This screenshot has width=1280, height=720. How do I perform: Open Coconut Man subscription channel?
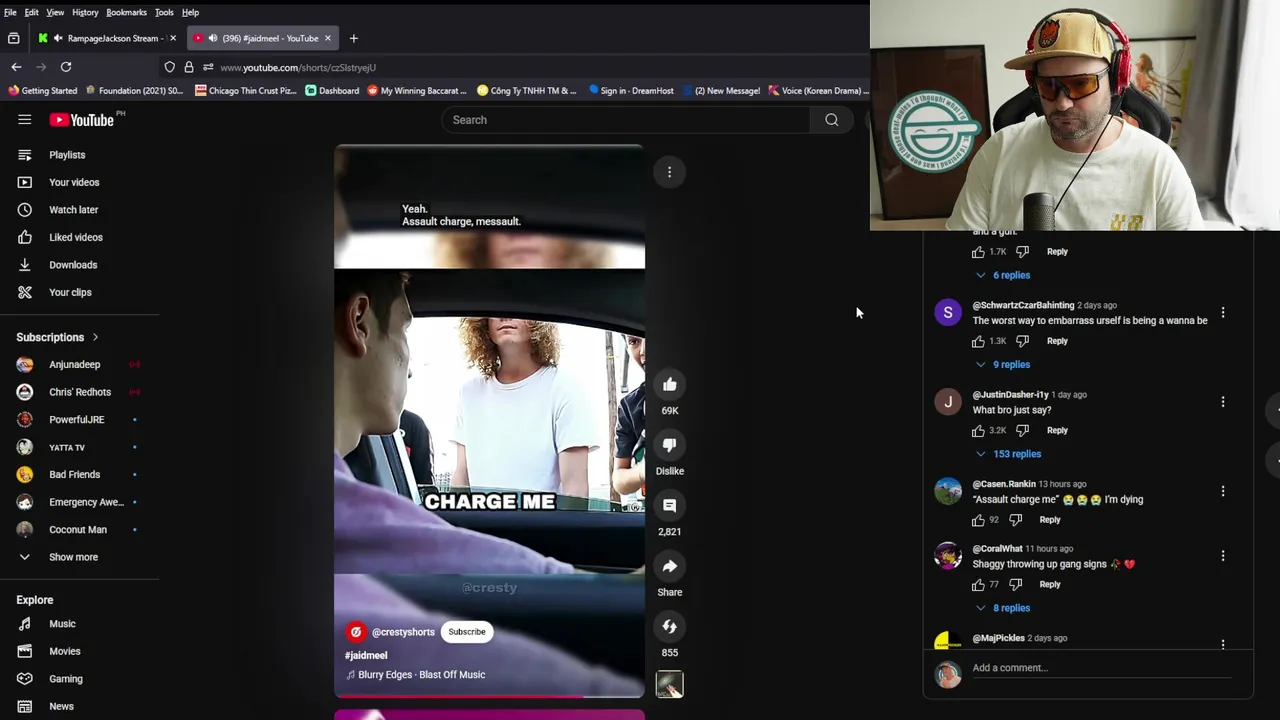(80, 530)
